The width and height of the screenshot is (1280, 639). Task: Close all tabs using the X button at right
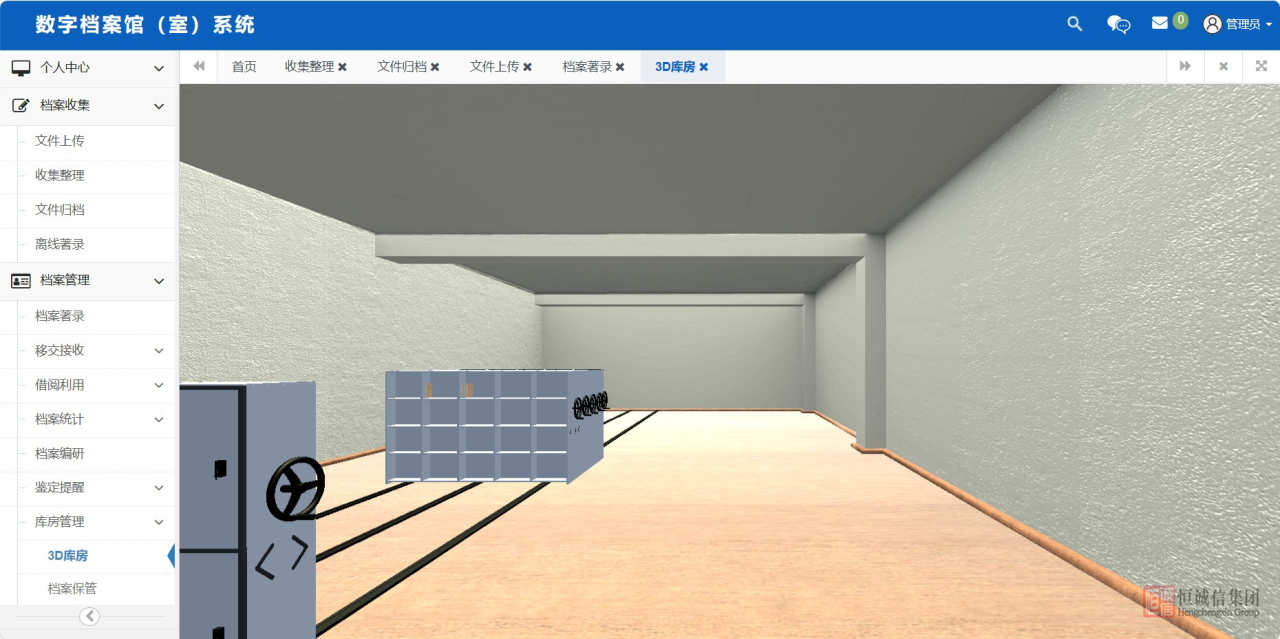click(1223, 66)
